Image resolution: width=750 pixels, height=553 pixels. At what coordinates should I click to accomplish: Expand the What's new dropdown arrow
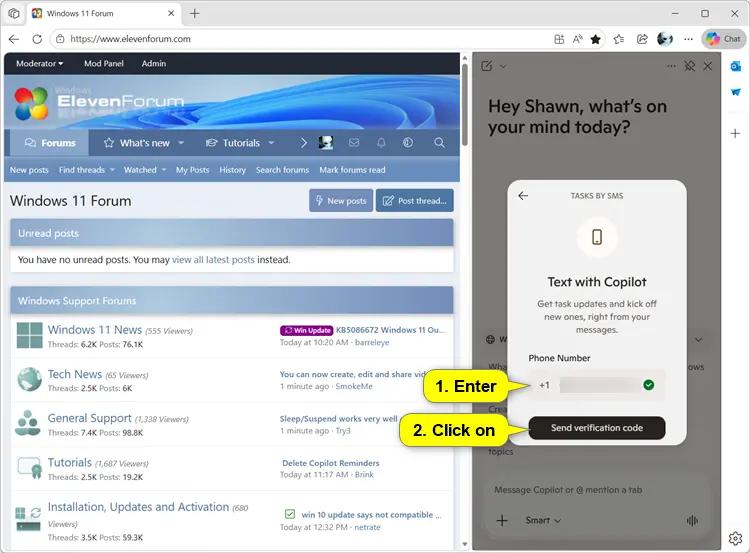tap(181, 143)
